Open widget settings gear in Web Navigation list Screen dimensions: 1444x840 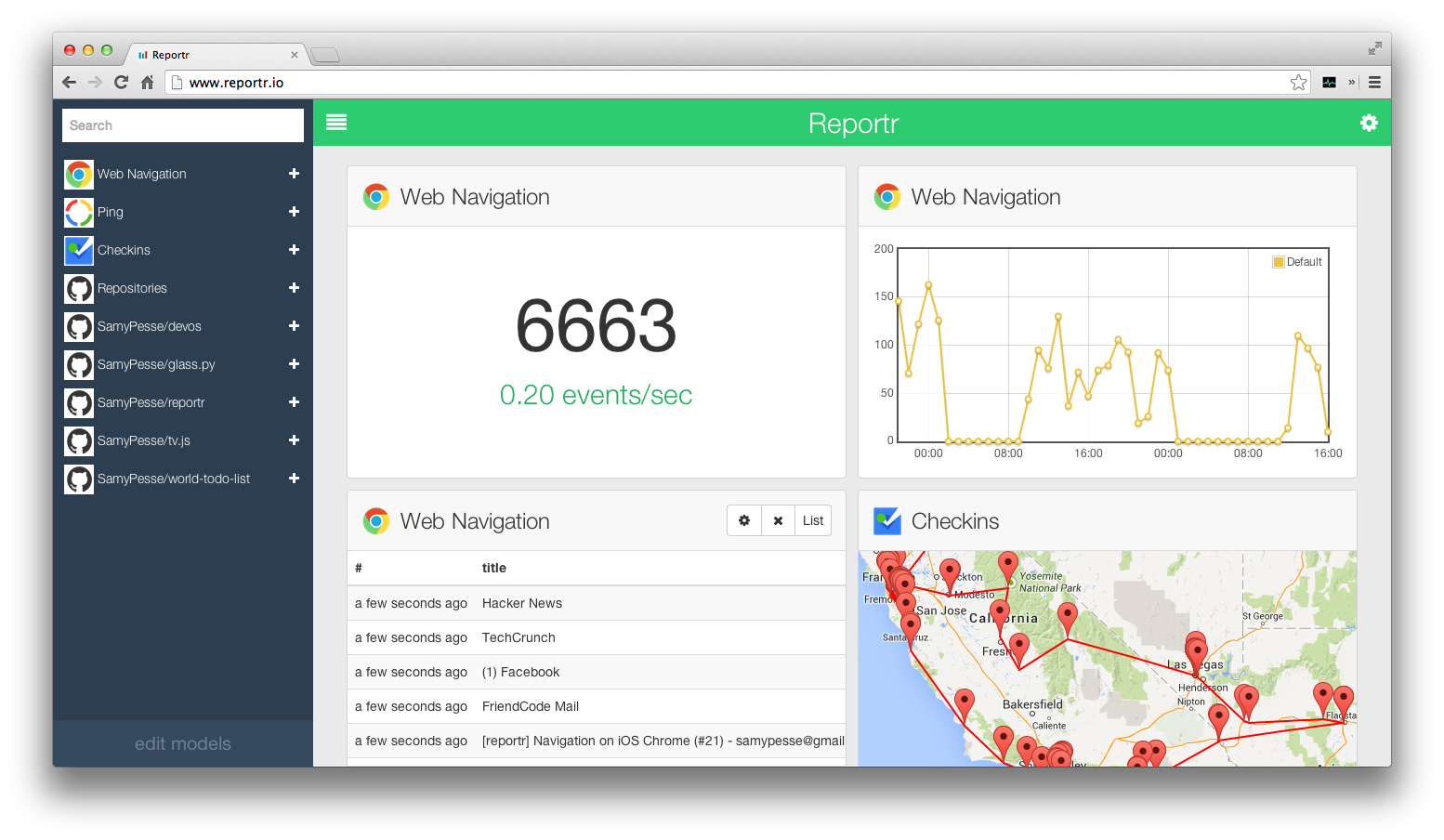(x=744, y=520)
